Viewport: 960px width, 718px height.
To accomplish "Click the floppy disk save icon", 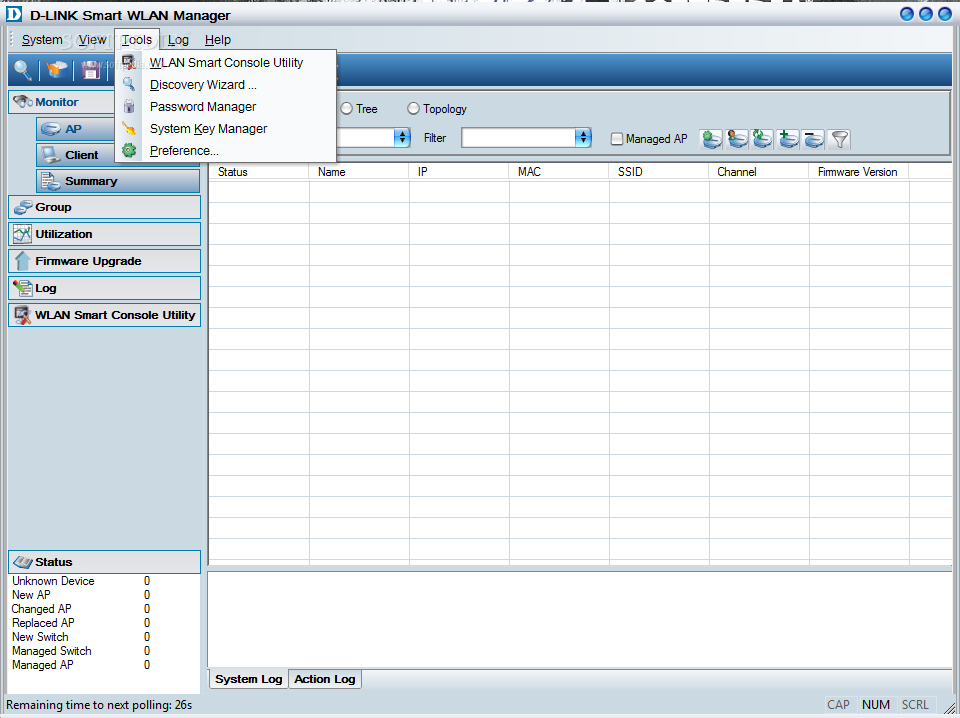I will click(91, 70).
